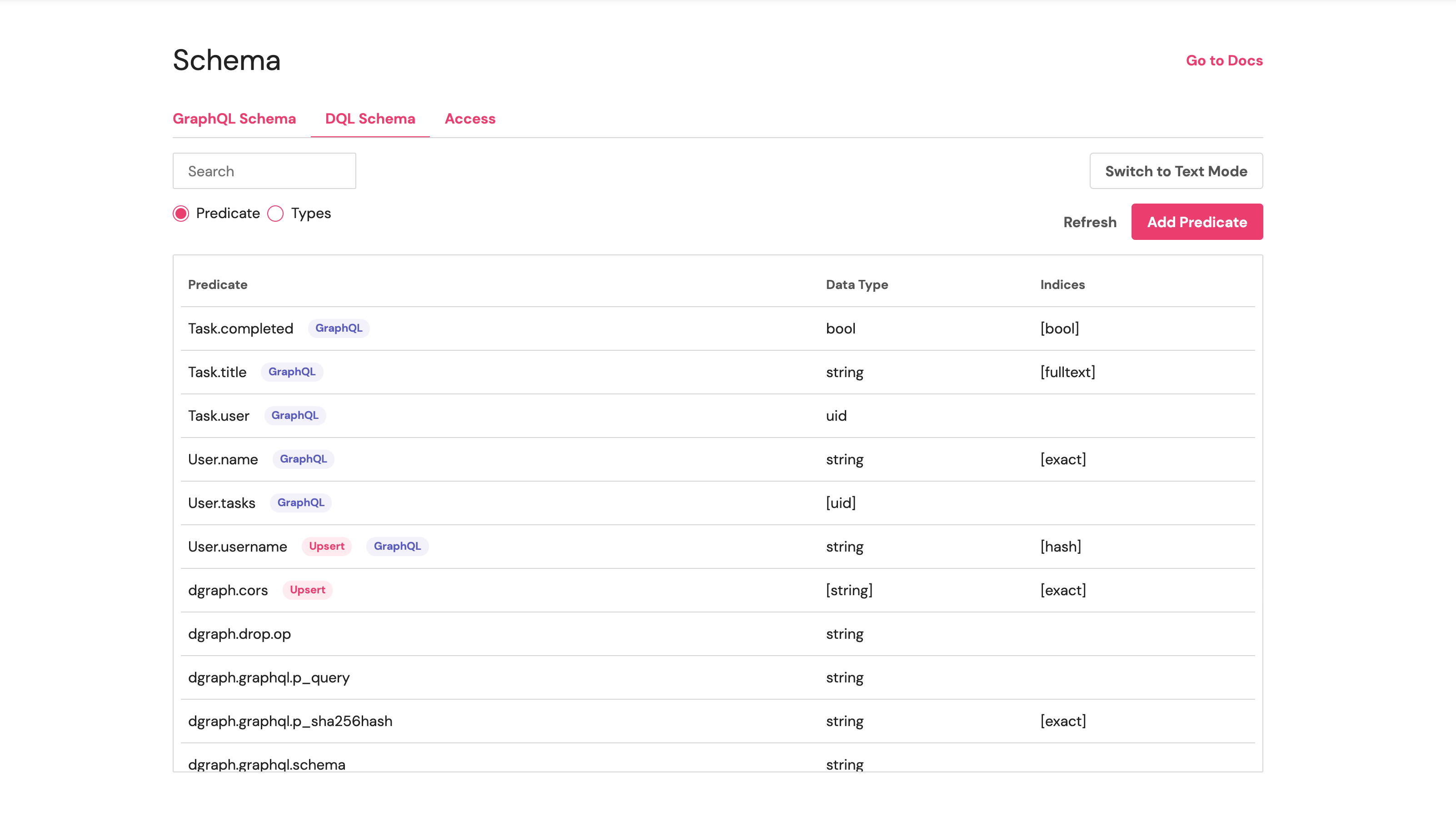Click the Indices column header
This screenshot has width=1456, height=836.
1062,284
